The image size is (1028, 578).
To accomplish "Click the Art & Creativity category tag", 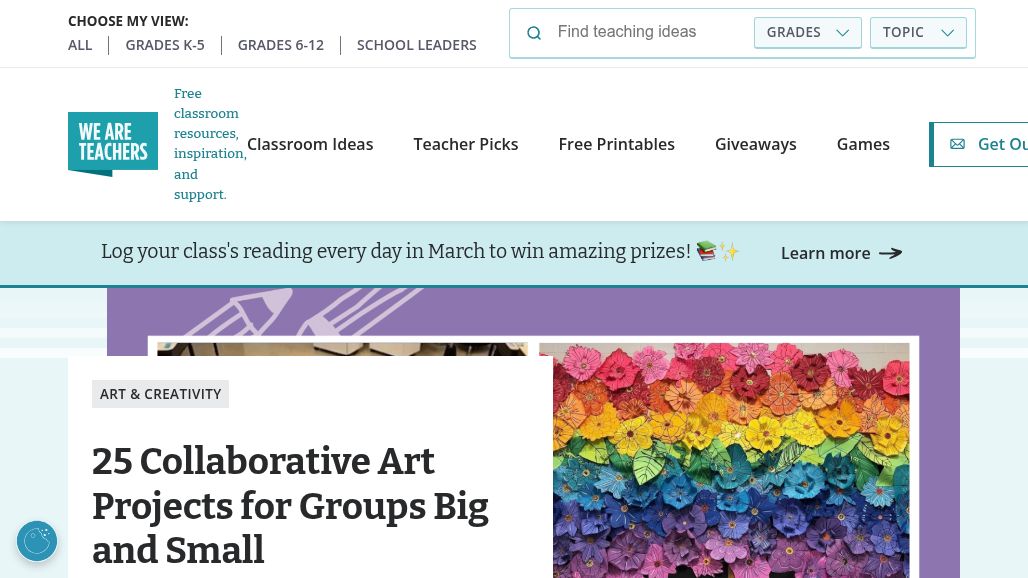I will pos(160,394).
